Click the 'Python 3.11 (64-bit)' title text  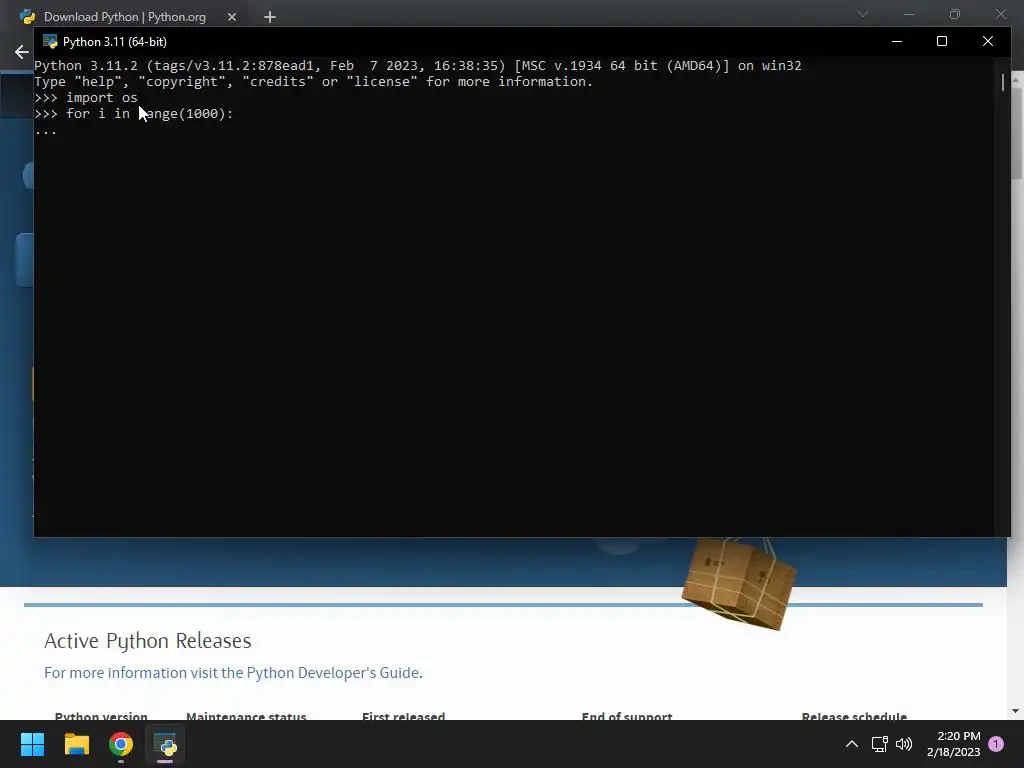click(x=115, y=42)
